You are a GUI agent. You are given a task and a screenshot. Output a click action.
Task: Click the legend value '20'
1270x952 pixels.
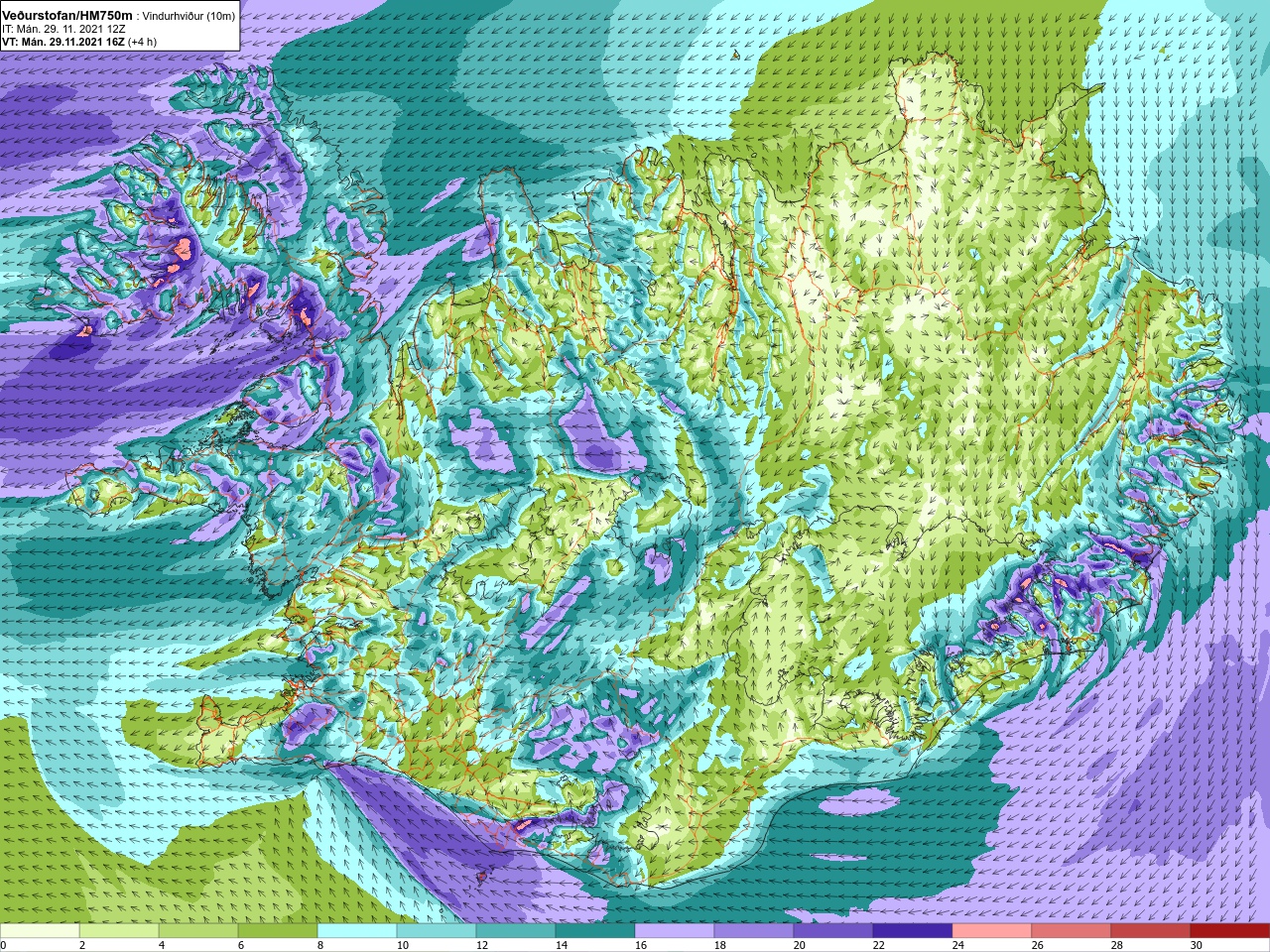[800, 945]
